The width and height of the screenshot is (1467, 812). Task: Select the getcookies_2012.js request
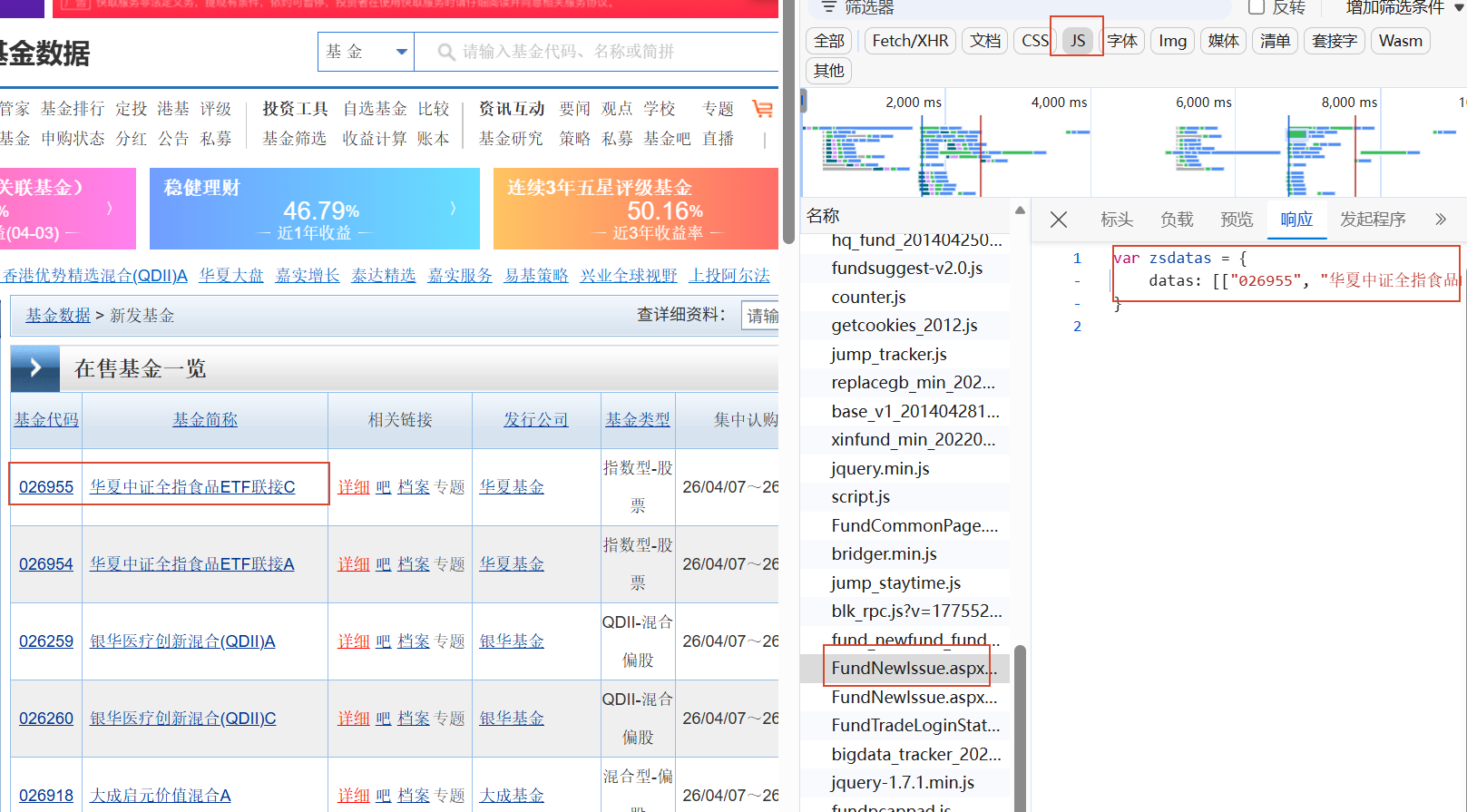[905, 325]
